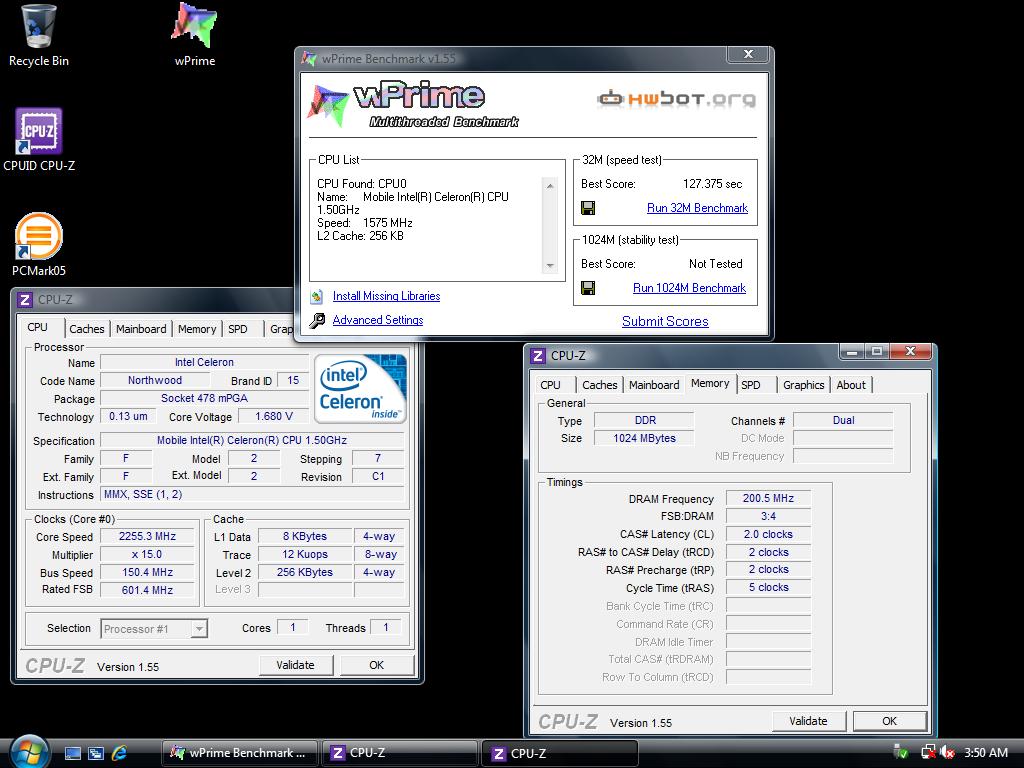Click OK in right CPU-Z window

click(889, 722)
